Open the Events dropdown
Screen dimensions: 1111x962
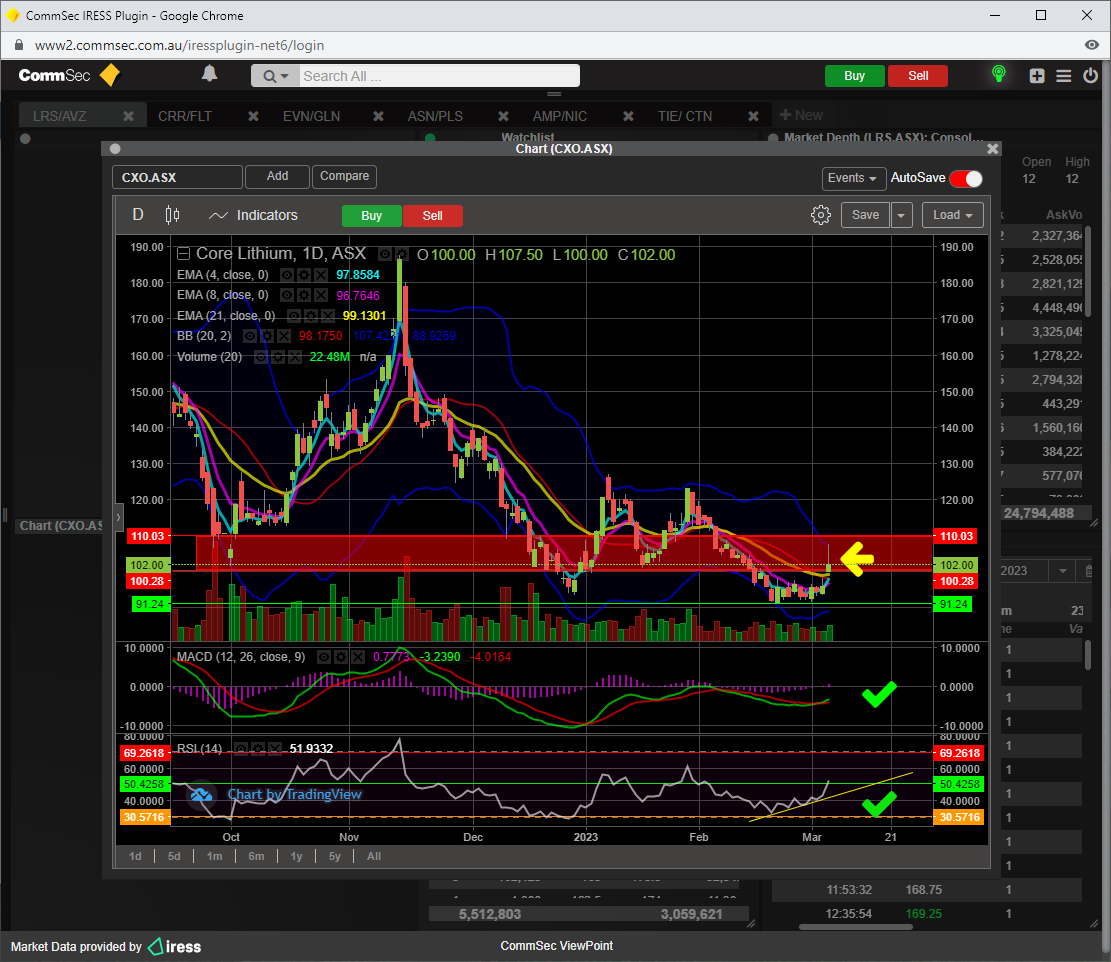(852, 179)
